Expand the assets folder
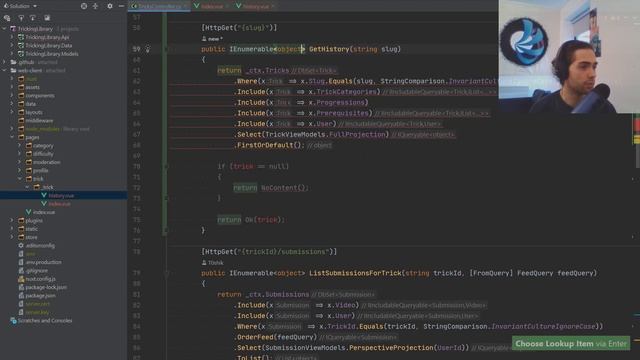This screenshot has height=360, width=640. tap(12, 87)
